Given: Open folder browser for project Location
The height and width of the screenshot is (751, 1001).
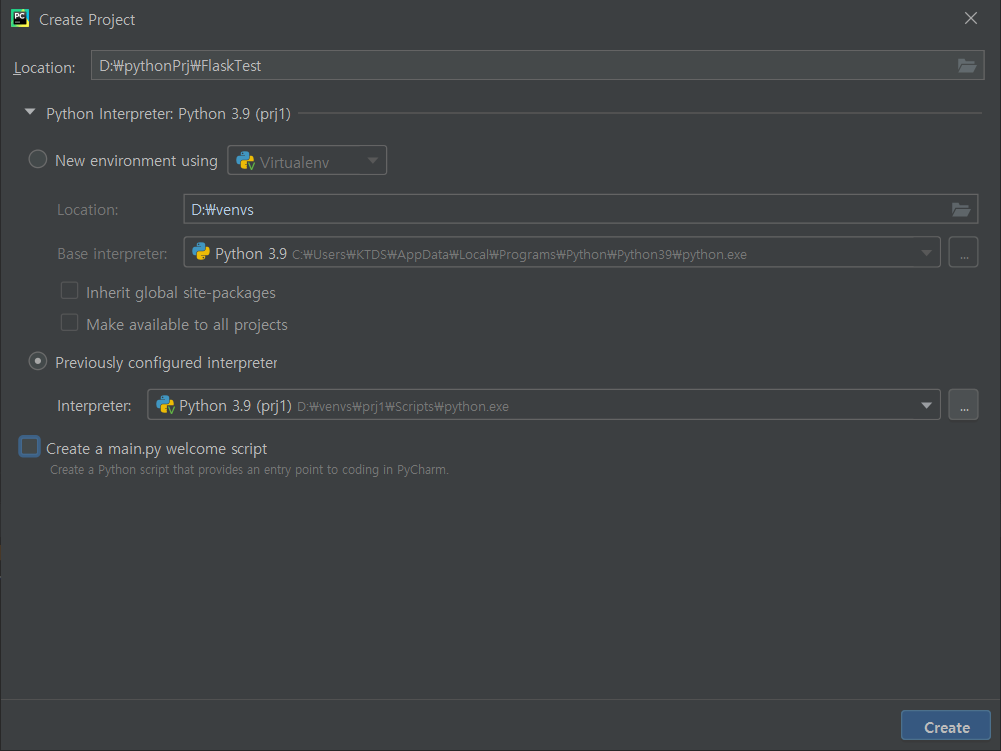Looking at the screenshot, I should coord(967,65).
